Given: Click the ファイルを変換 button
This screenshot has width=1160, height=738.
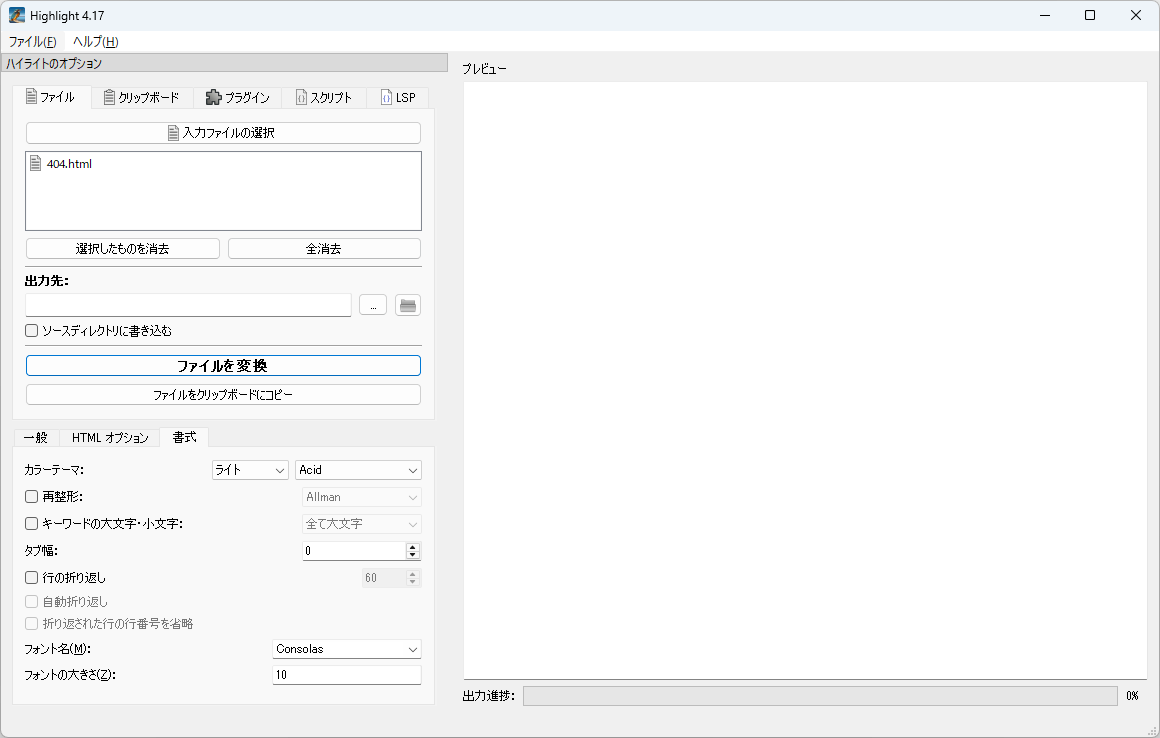Looking at the screenshot, I should click(x=223, y=366).
